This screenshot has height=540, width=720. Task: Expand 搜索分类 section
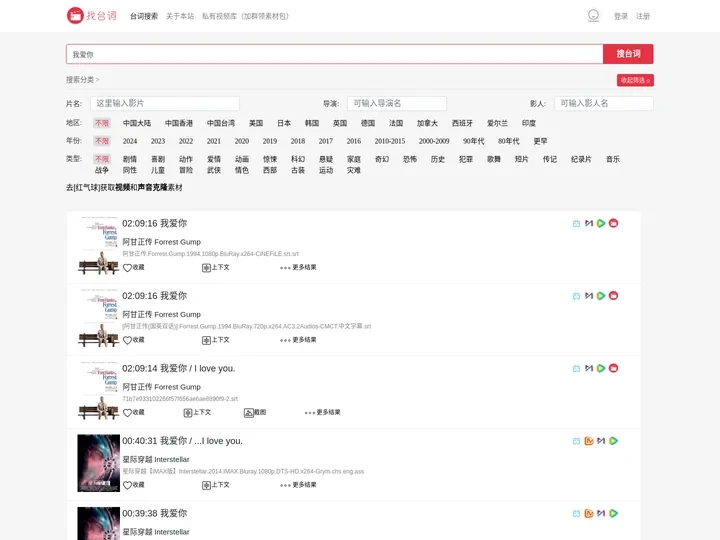point(83,79)
